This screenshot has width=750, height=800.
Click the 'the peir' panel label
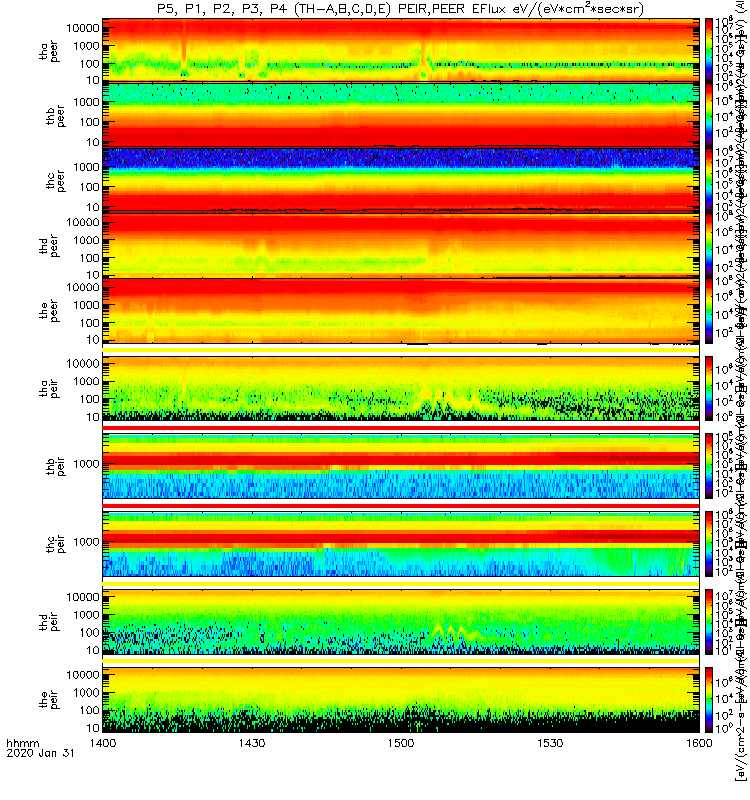click(49, 699)
